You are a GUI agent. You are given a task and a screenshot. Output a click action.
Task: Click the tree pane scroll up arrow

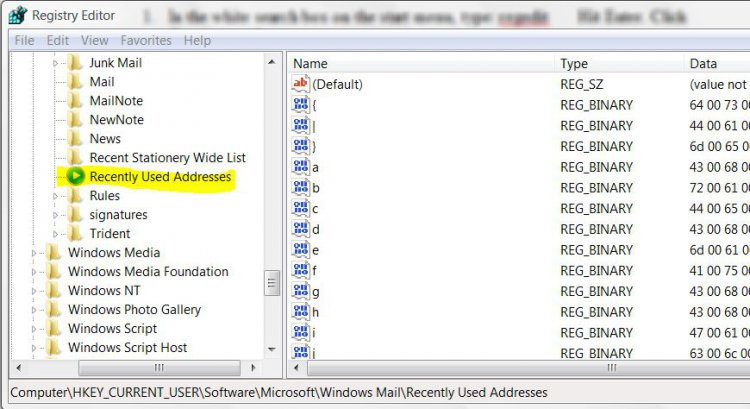(272, 62)
